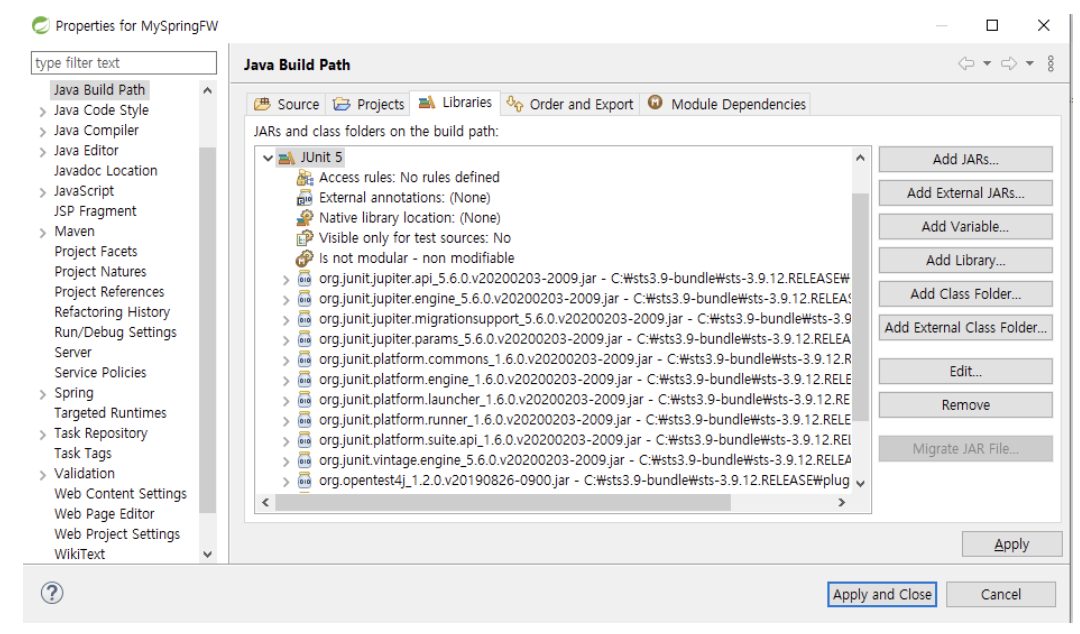Click Apply and Close
This screenshot has height=634, width=1080.
882,594
